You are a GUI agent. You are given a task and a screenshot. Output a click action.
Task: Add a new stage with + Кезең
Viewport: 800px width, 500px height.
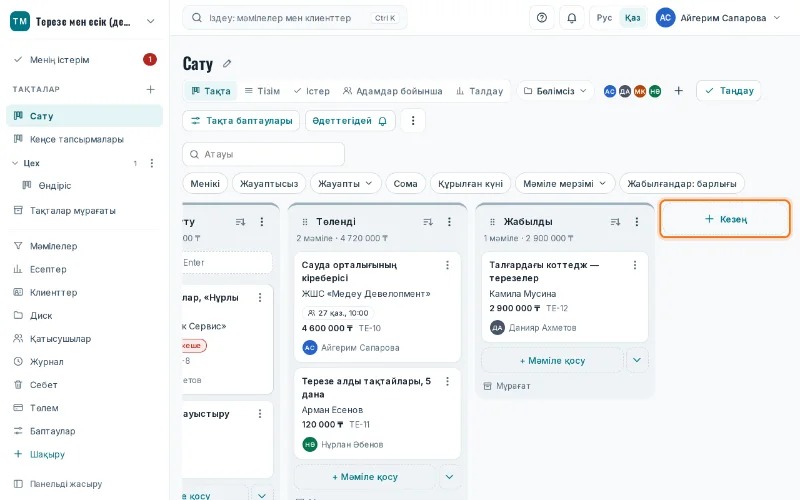(725, 219)
